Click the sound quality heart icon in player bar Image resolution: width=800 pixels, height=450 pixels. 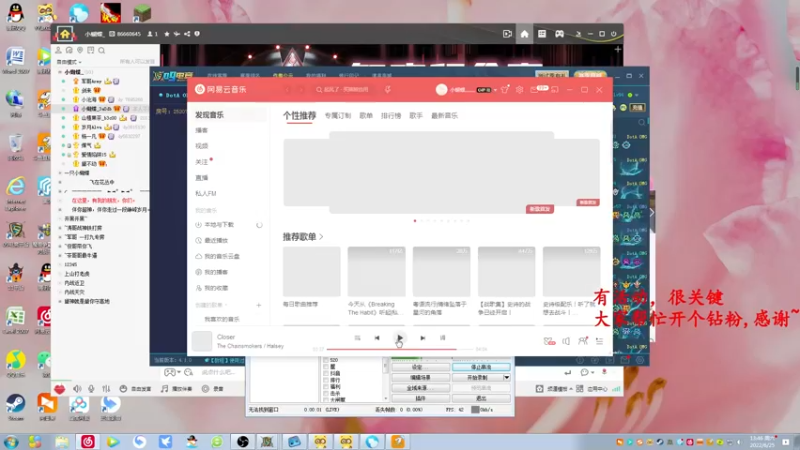(549, 341)
